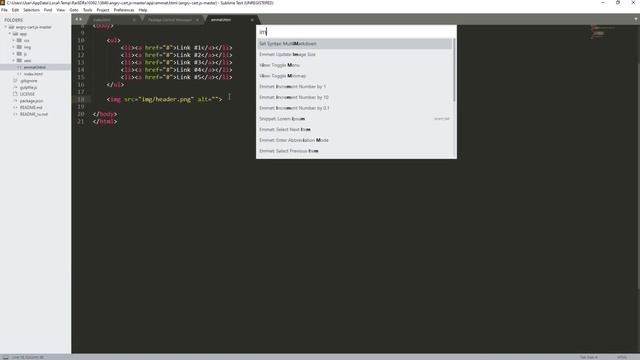The height and width of the screenshot is (360, 640).
Task: Close the Package Control Messages tab
Action: coord(197,20)
